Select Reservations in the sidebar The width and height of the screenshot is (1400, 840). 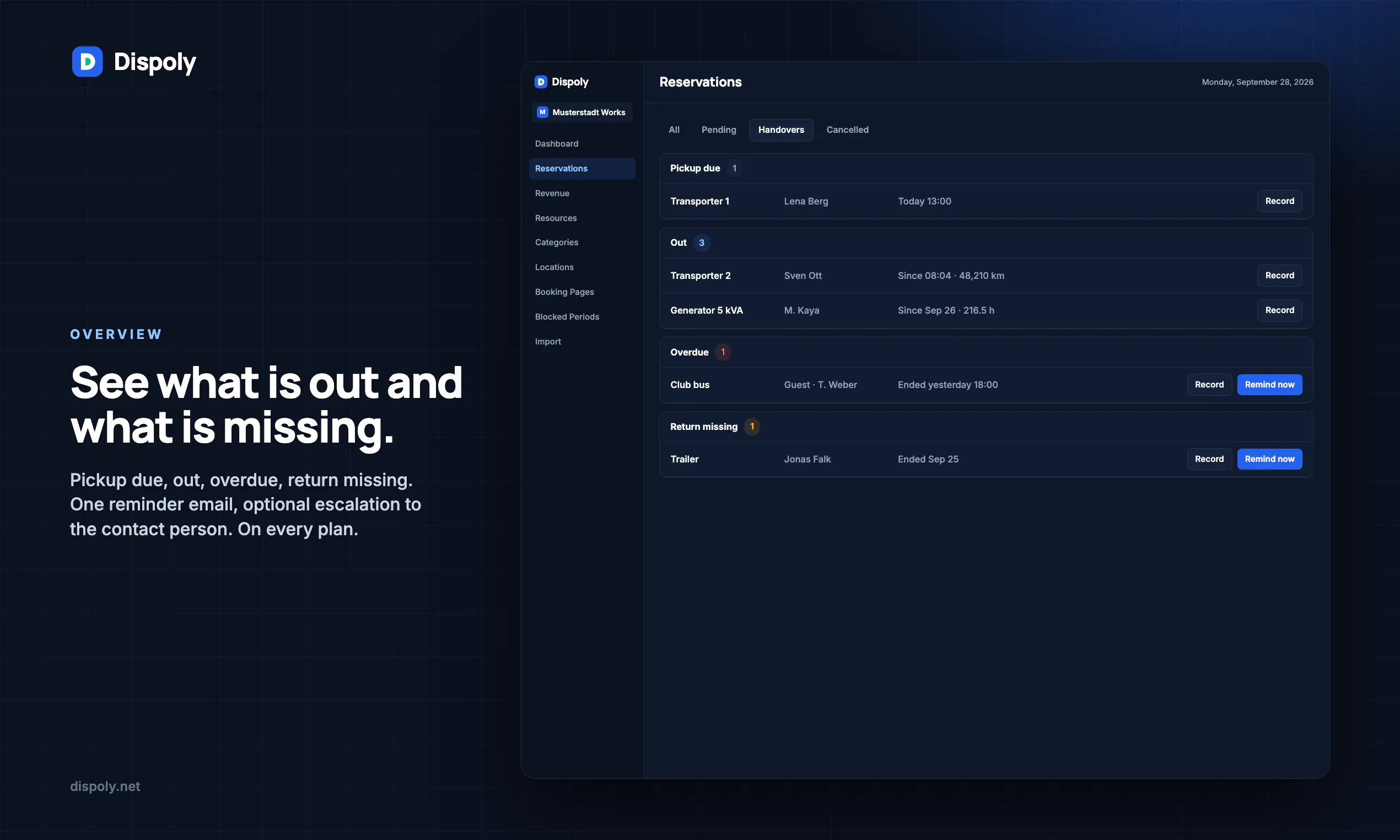tap(581, 169)
